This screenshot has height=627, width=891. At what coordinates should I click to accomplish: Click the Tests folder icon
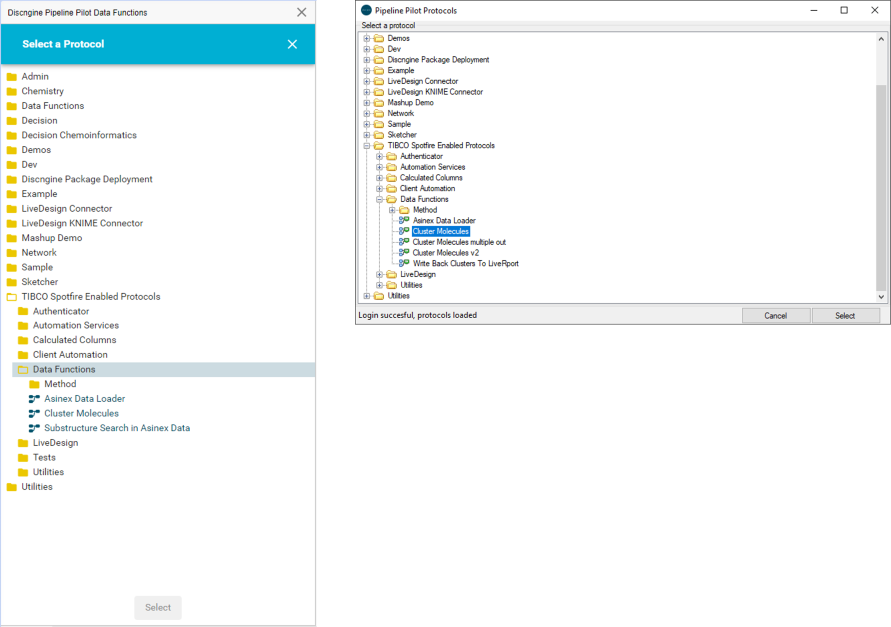click(23, 458)
